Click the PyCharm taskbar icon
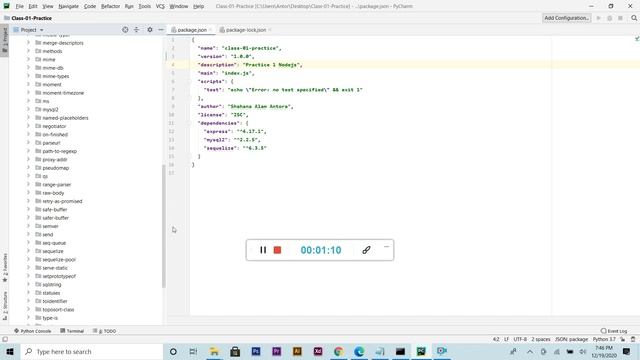This screenshot has width=640, height=360. 421,351
